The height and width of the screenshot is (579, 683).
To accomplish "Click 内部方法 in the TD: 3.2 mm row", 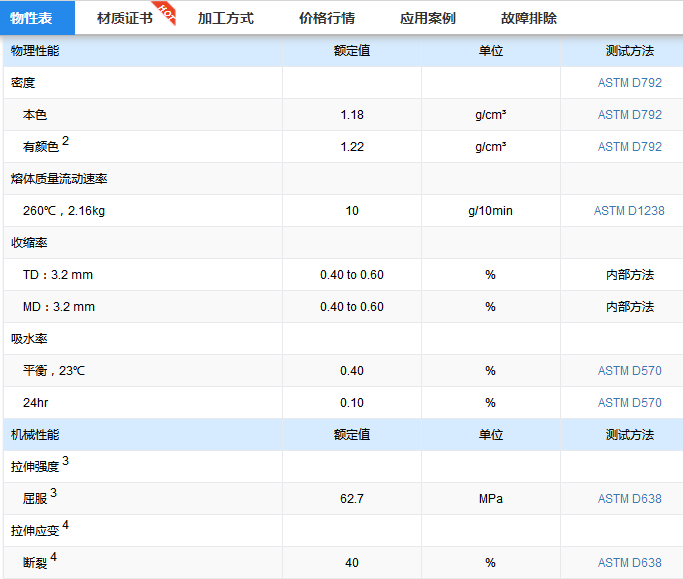I will [x=629, y=275].
